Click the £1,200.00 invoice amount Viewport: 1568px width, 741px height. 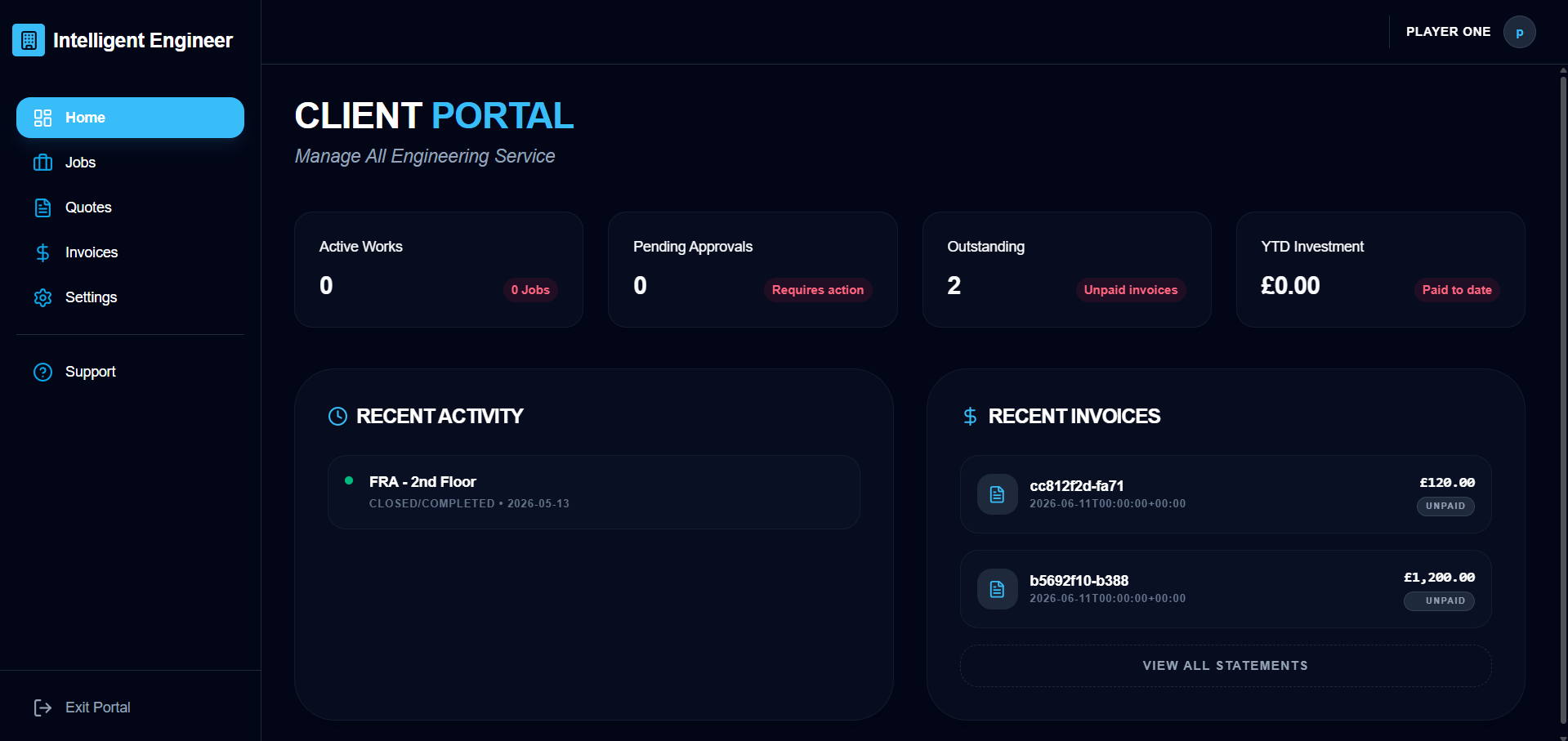pyautogui.click(x=1440, y=578)
